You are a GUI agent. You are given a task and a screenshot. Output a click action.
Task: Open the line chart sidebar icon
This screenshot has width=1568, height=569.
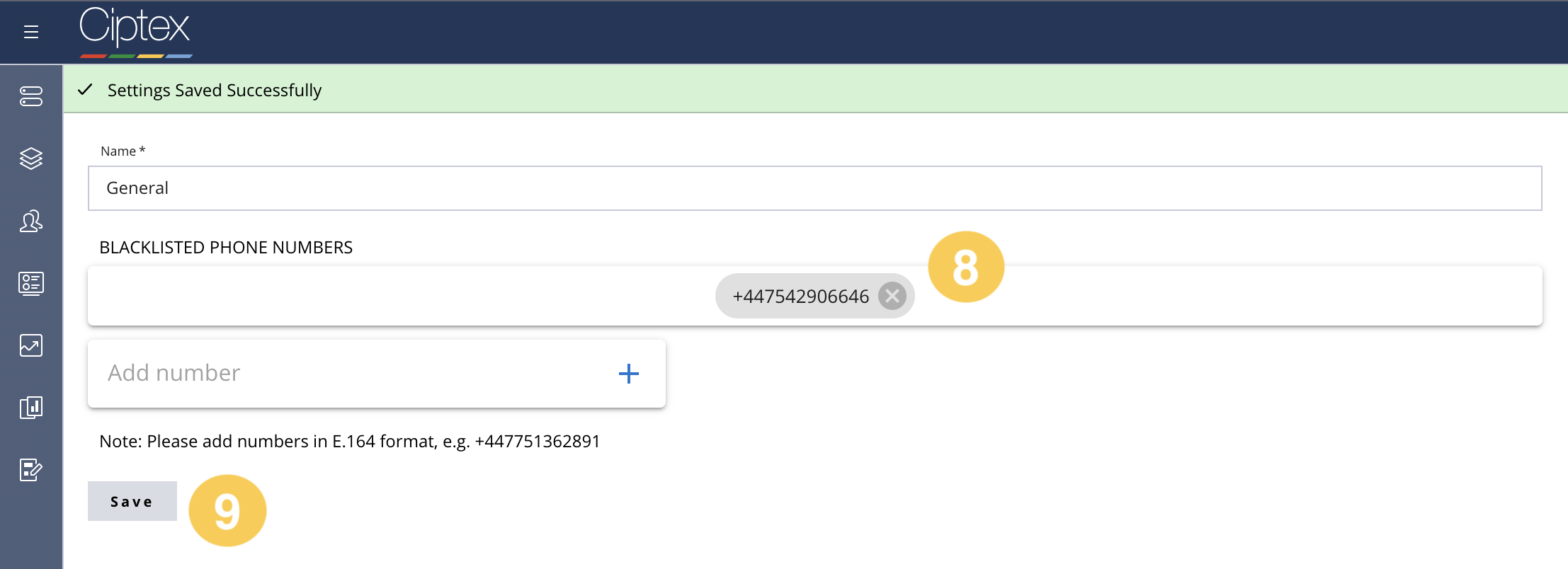click(31, 345)
